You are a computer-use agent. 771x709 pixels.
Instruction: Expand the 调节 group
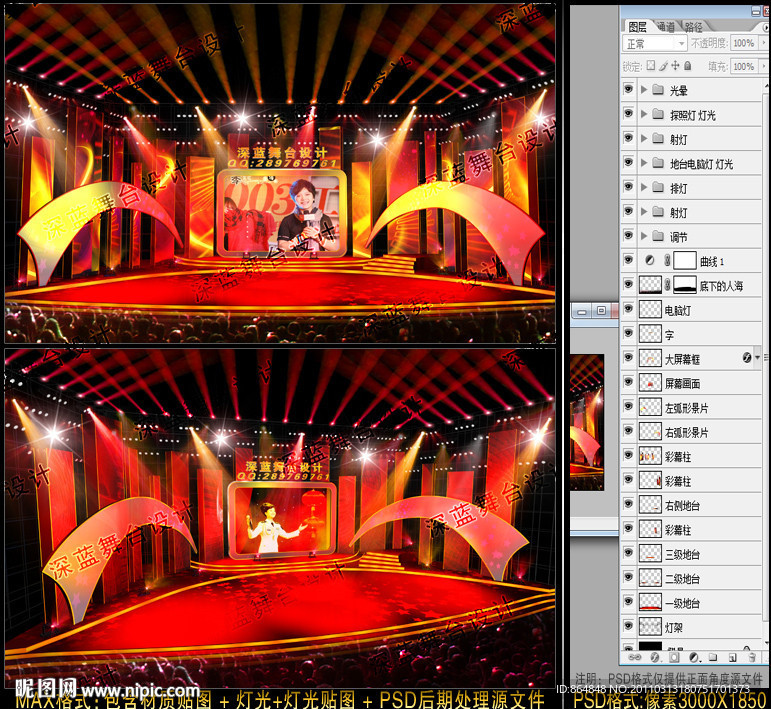click(644, 236)
